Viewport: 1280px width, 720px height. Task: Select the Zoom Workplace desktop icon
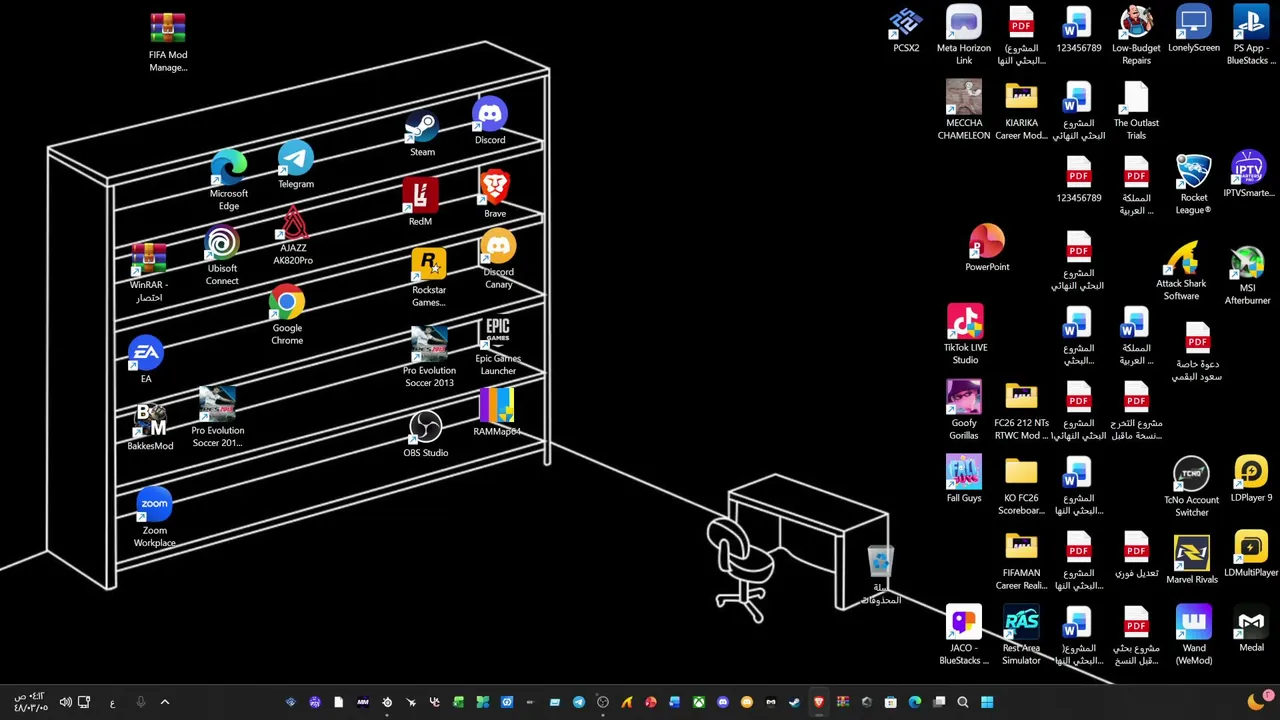(155, 519)
